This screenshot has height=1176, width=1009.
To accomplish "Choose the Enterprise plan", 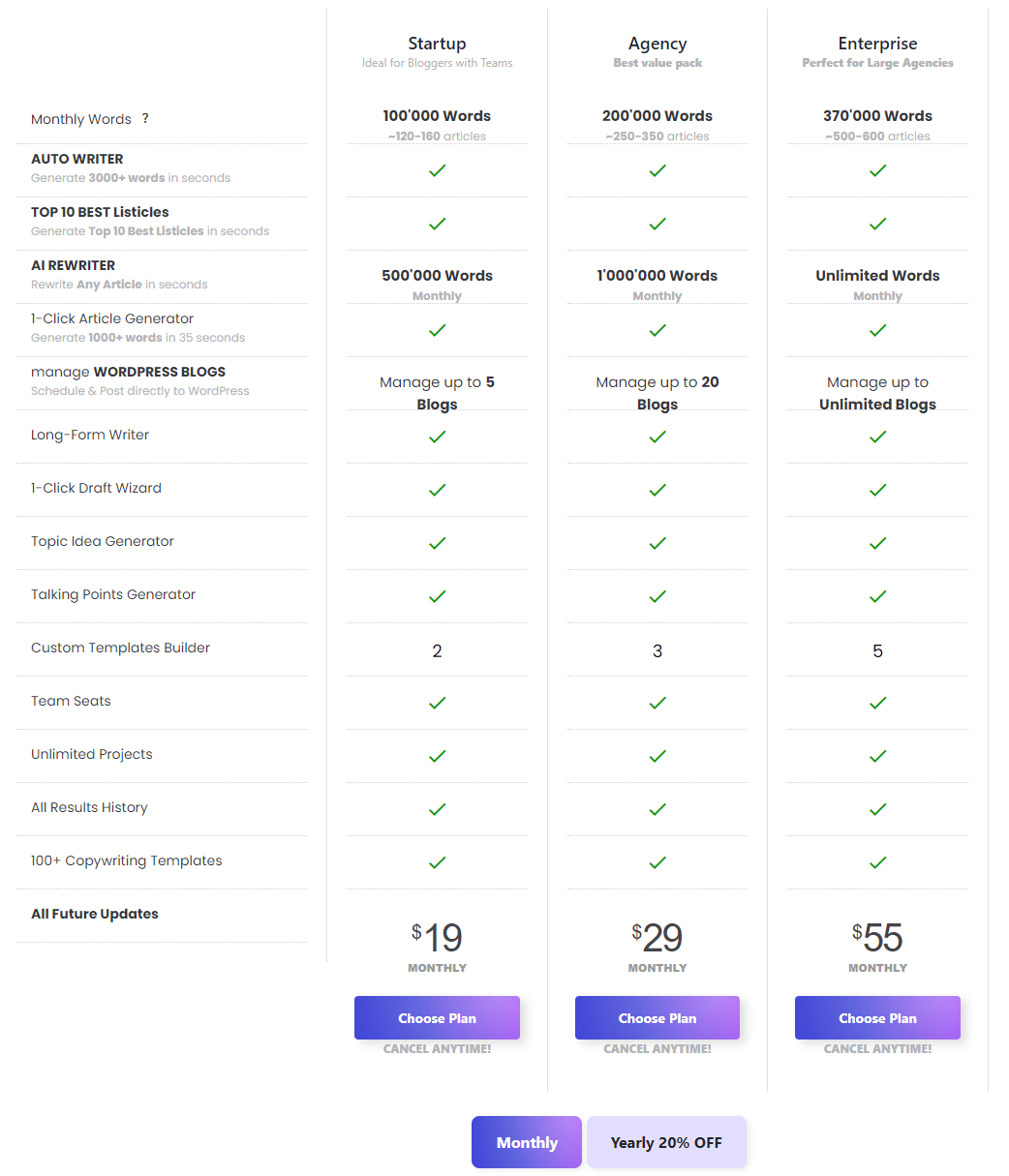I will tap(877, 1018).
